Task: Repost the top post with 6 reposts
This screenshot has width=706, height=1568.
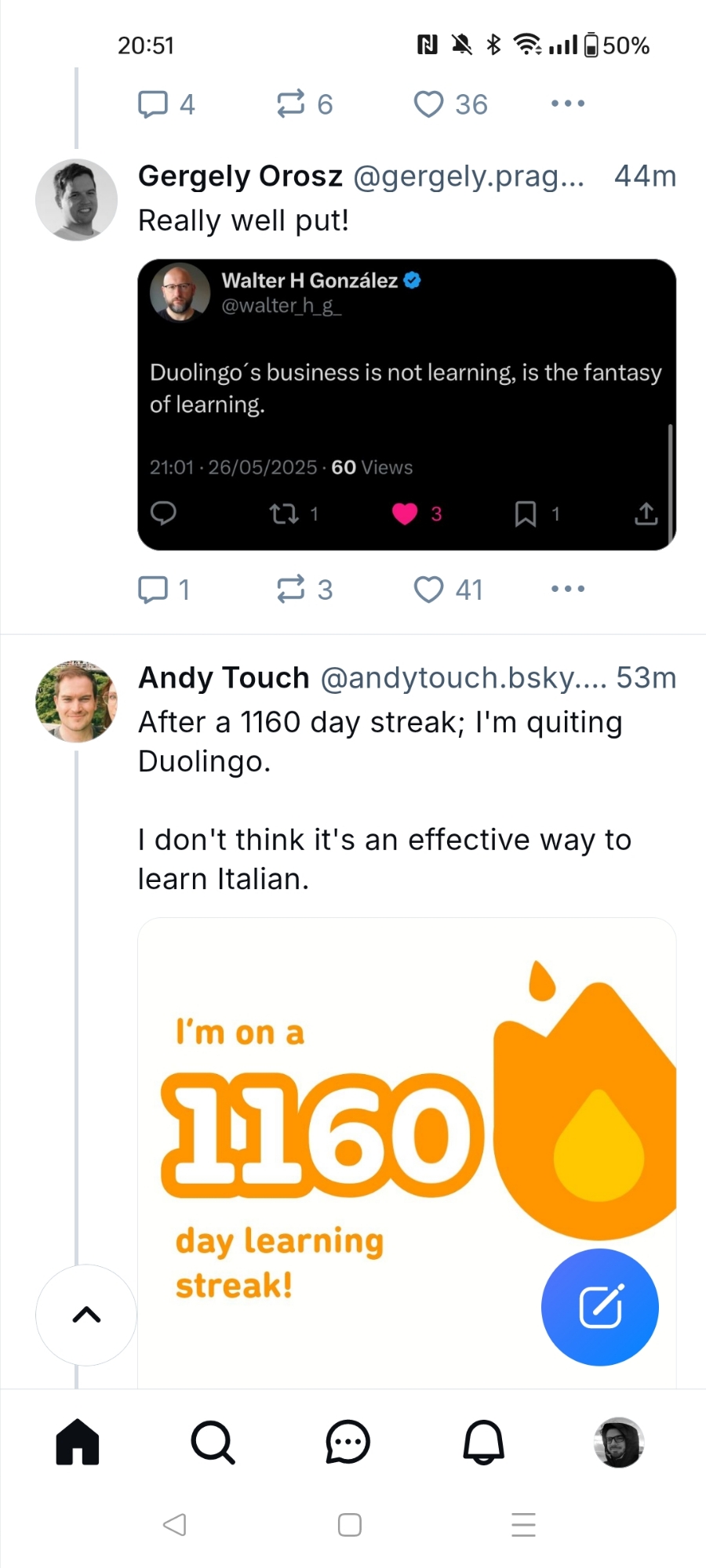Action: 291,104
